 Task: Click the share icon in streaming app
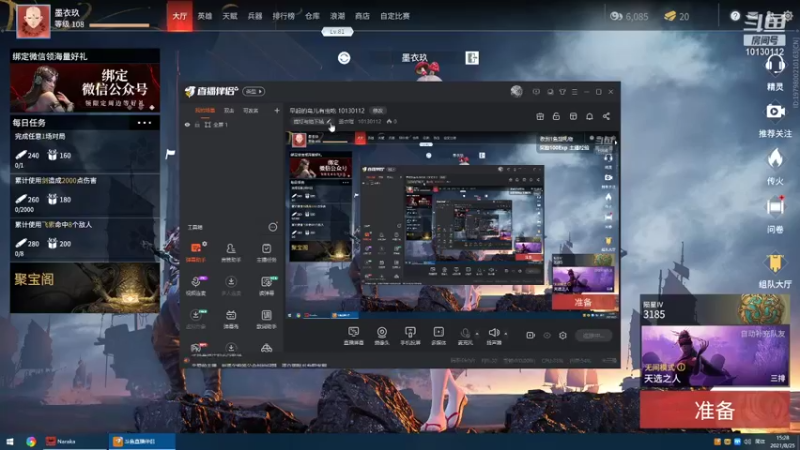(606, 116)
